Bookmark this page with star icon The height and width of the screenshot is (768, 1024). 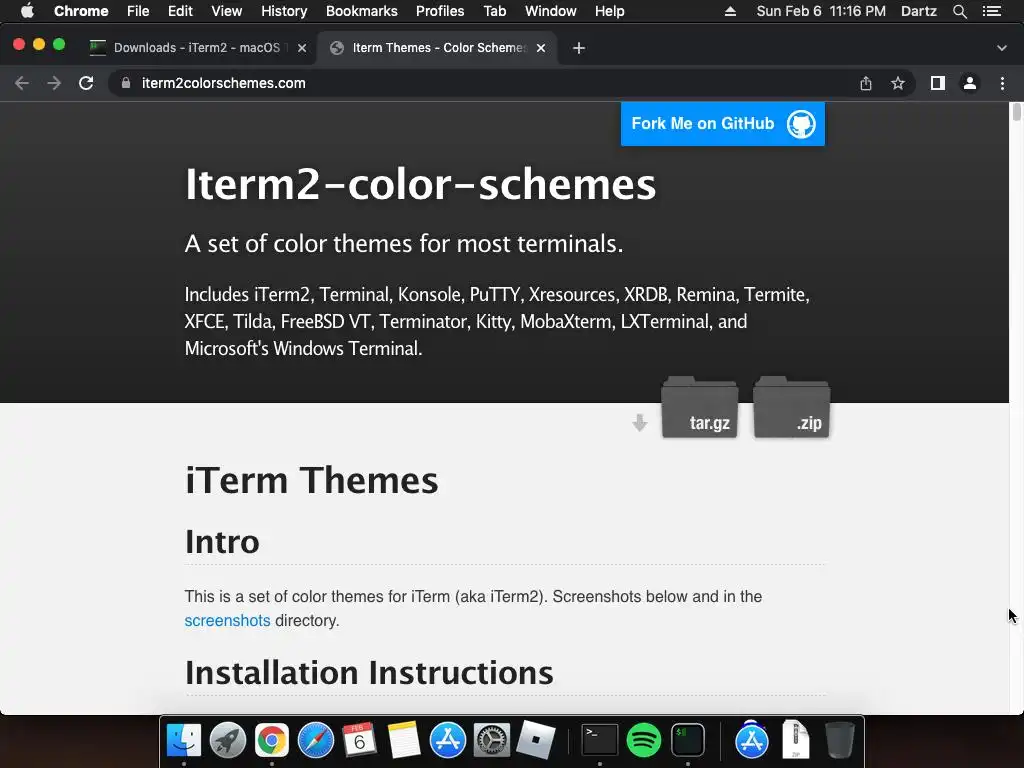tap(898, 83)
